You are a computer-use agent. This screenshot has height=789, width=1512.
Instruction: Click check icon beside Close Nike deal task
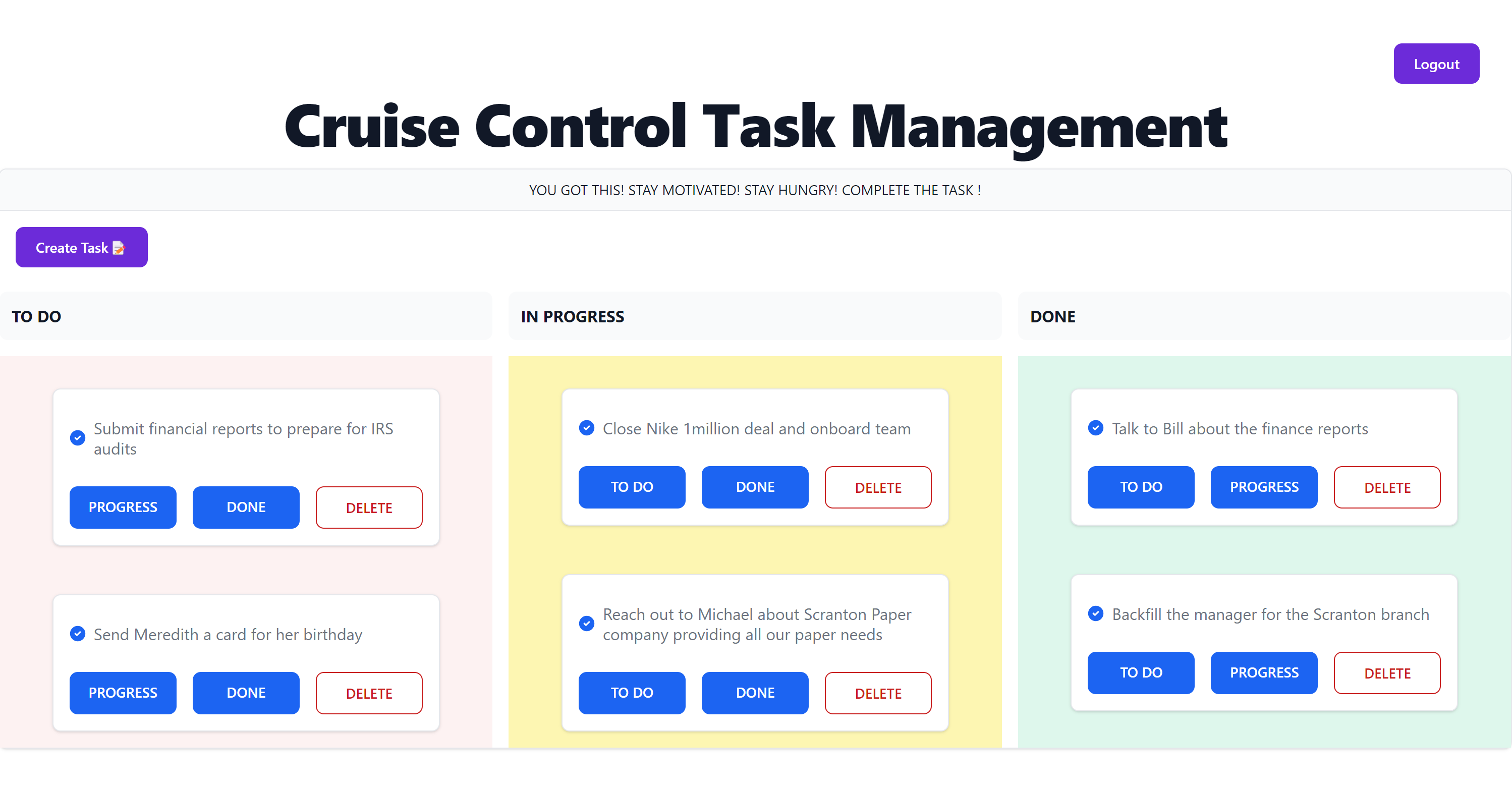586,428
